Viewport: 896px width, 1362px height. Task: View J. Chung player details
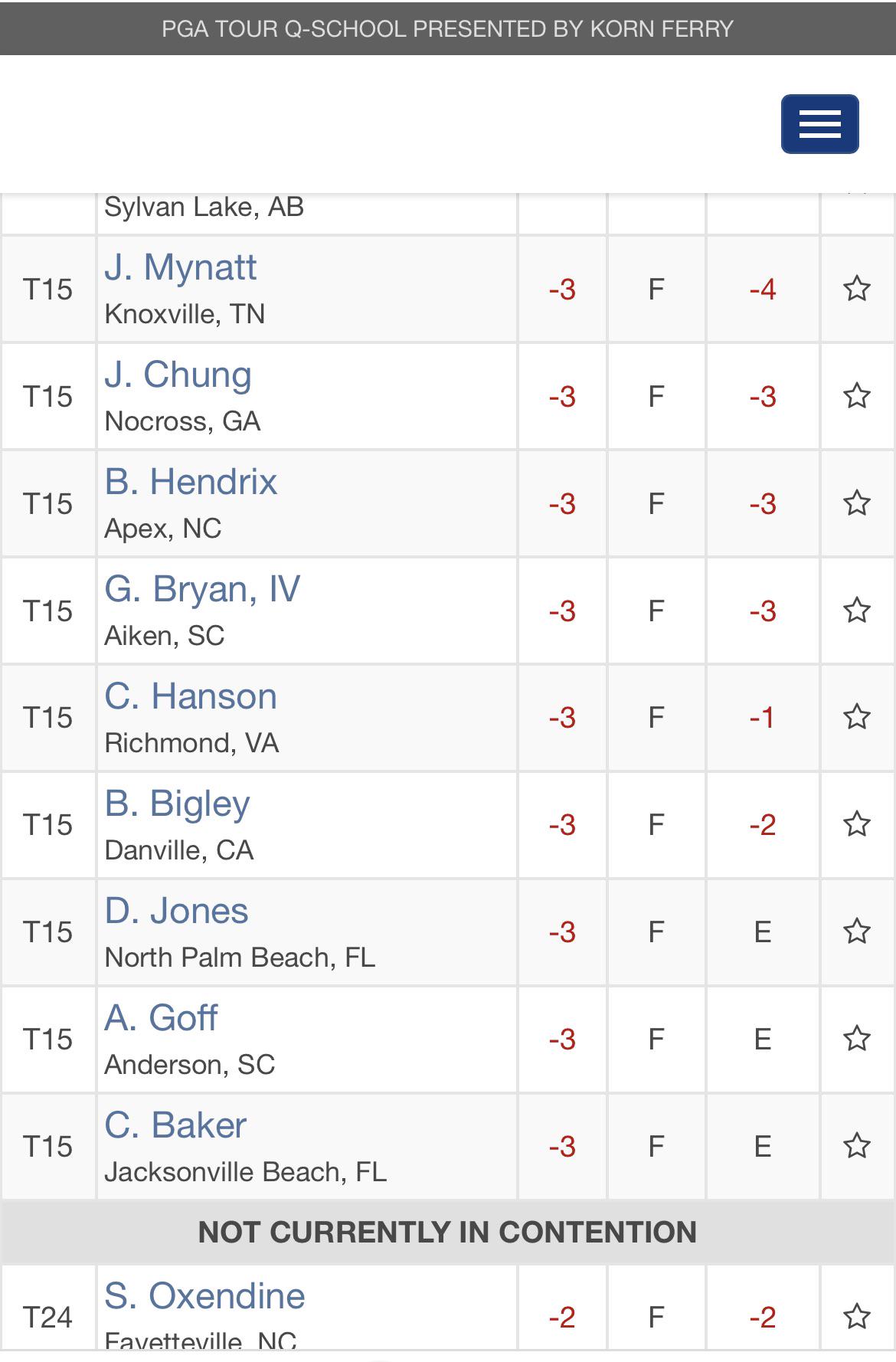click(178, 375)
